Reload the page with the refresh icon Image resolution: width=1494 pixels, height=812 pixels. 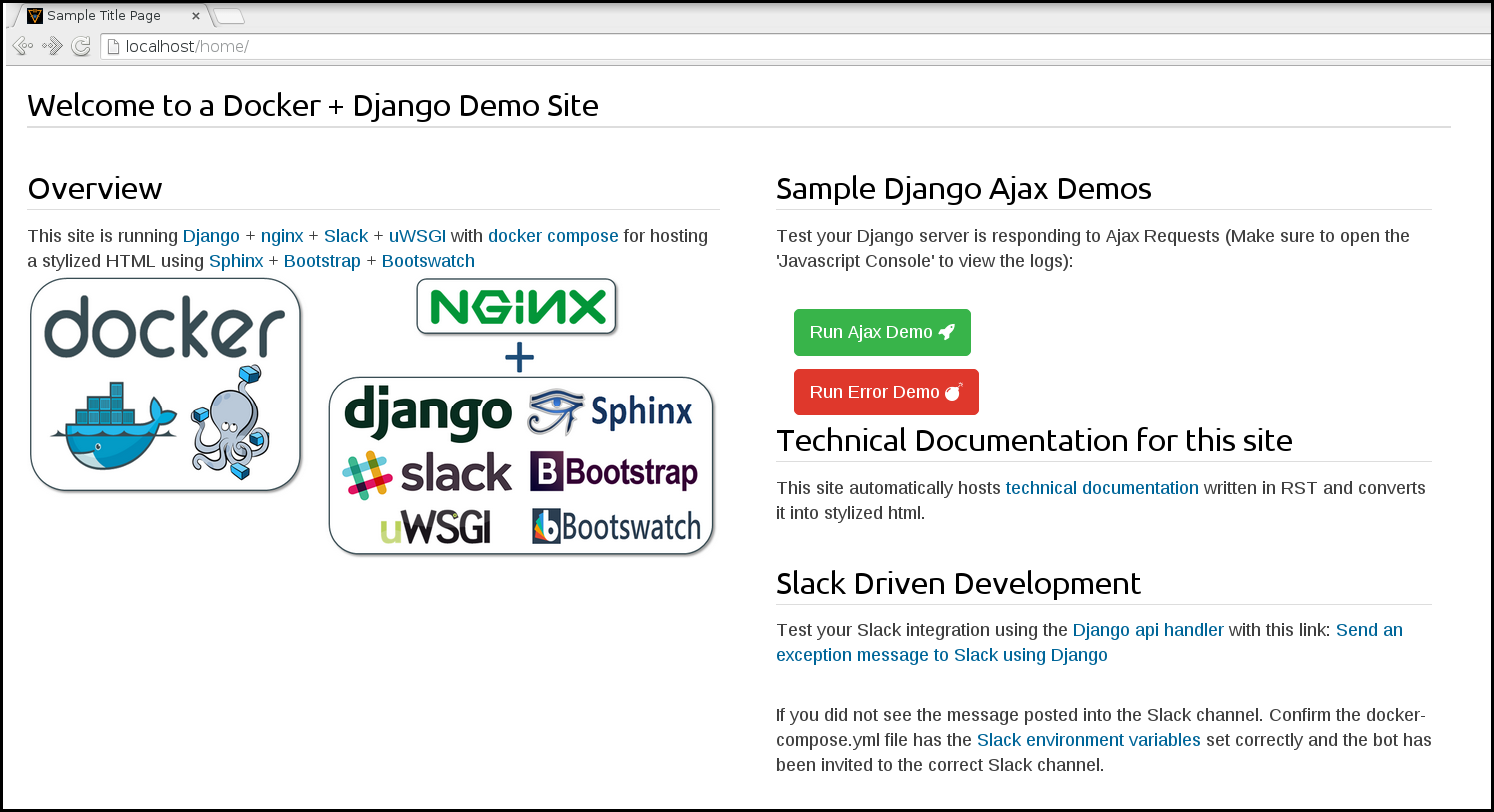81,46
